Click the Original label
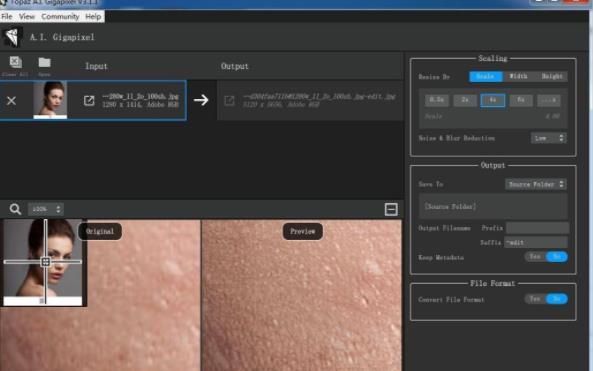 click(x=100, y=231)
